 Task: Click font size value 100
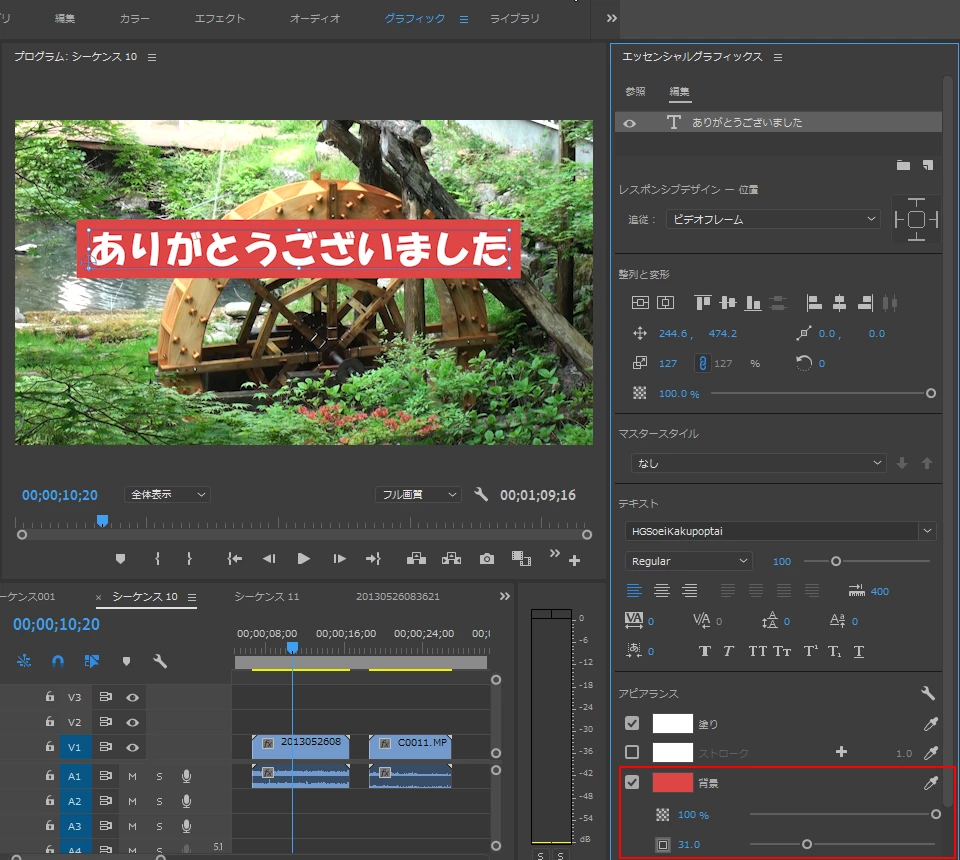(782, 561)
